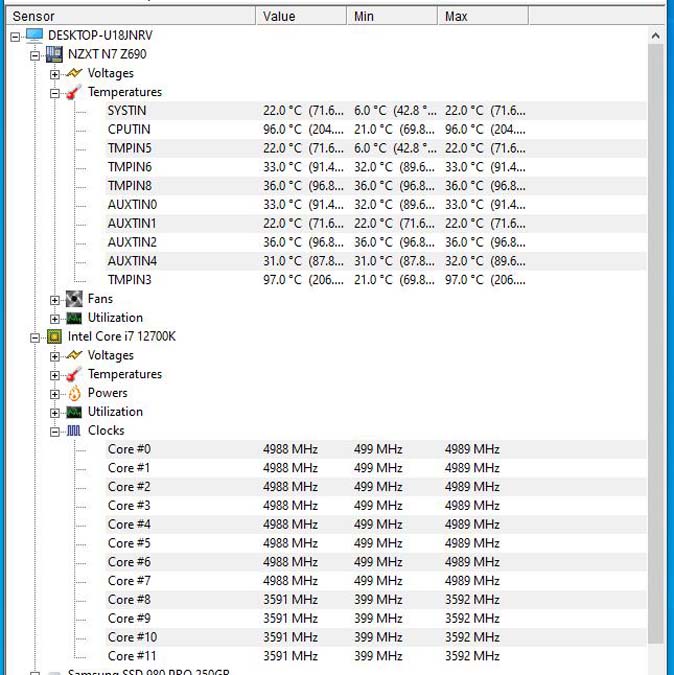This screenshot has width=674, height=675.
Task: Click the CPU Voltages lightning icon
Action: (x=74, y=355)
